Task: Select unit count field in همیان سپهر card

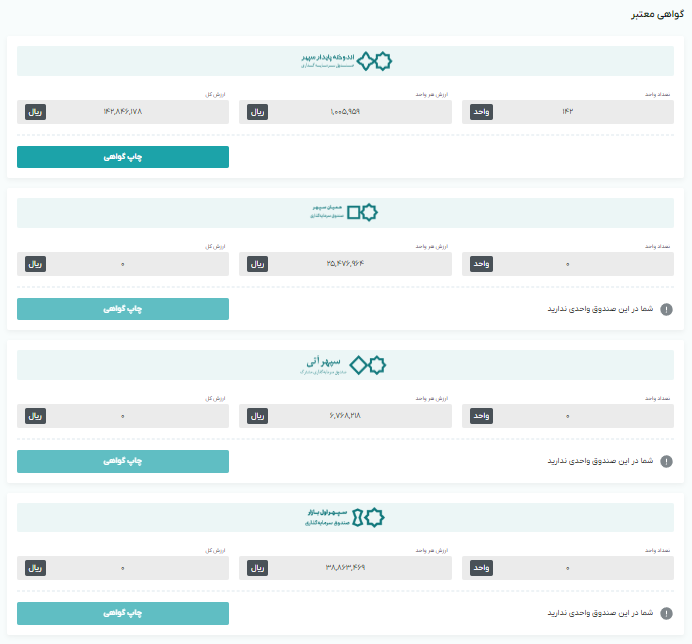Action: click(x=568, y=264)
